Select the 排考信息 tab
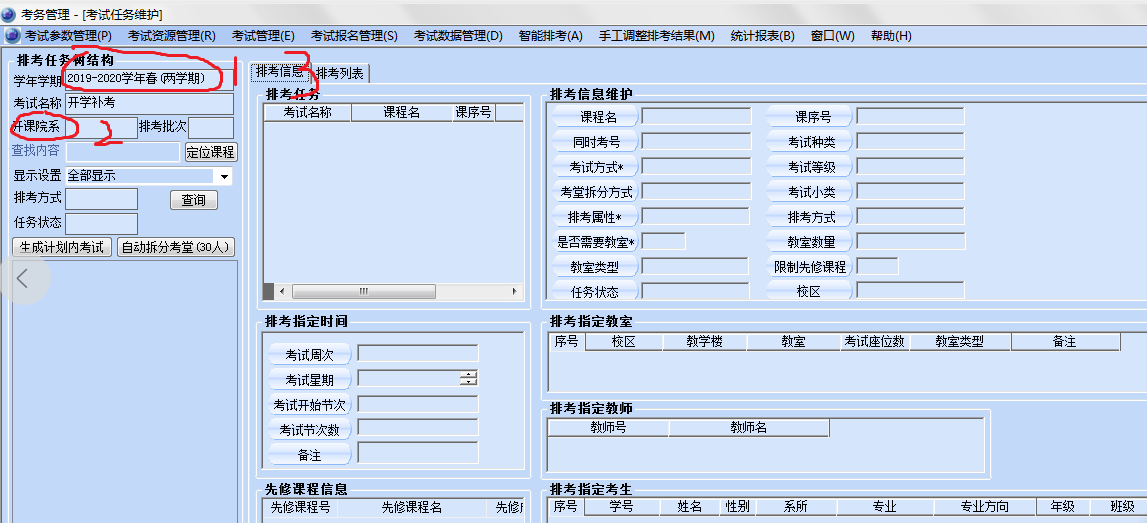The height and width of the screenshot is (523, 1147). [279, 71]
